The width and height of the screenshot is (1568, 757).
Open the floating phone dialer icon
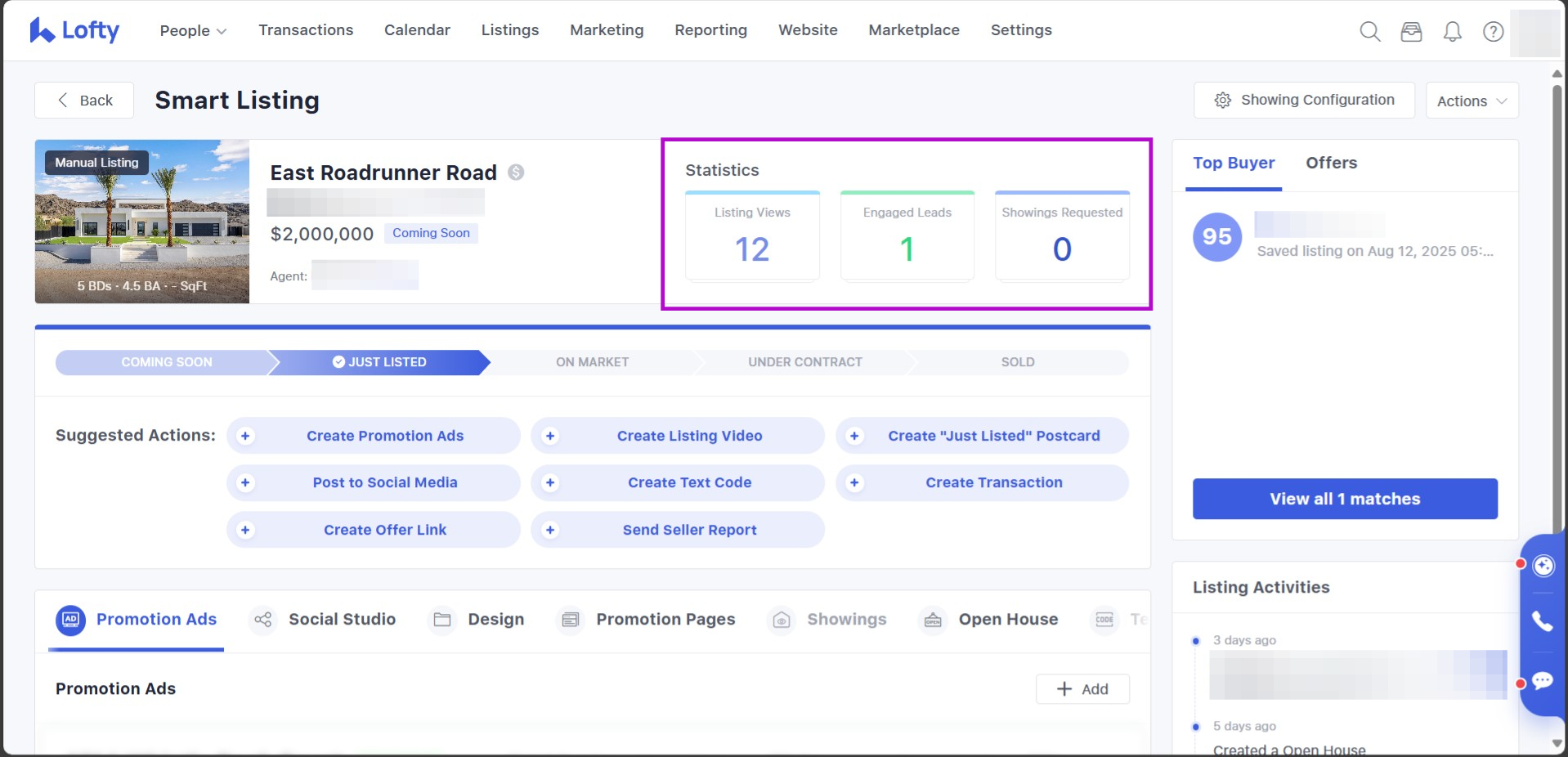coord(1543,621)
